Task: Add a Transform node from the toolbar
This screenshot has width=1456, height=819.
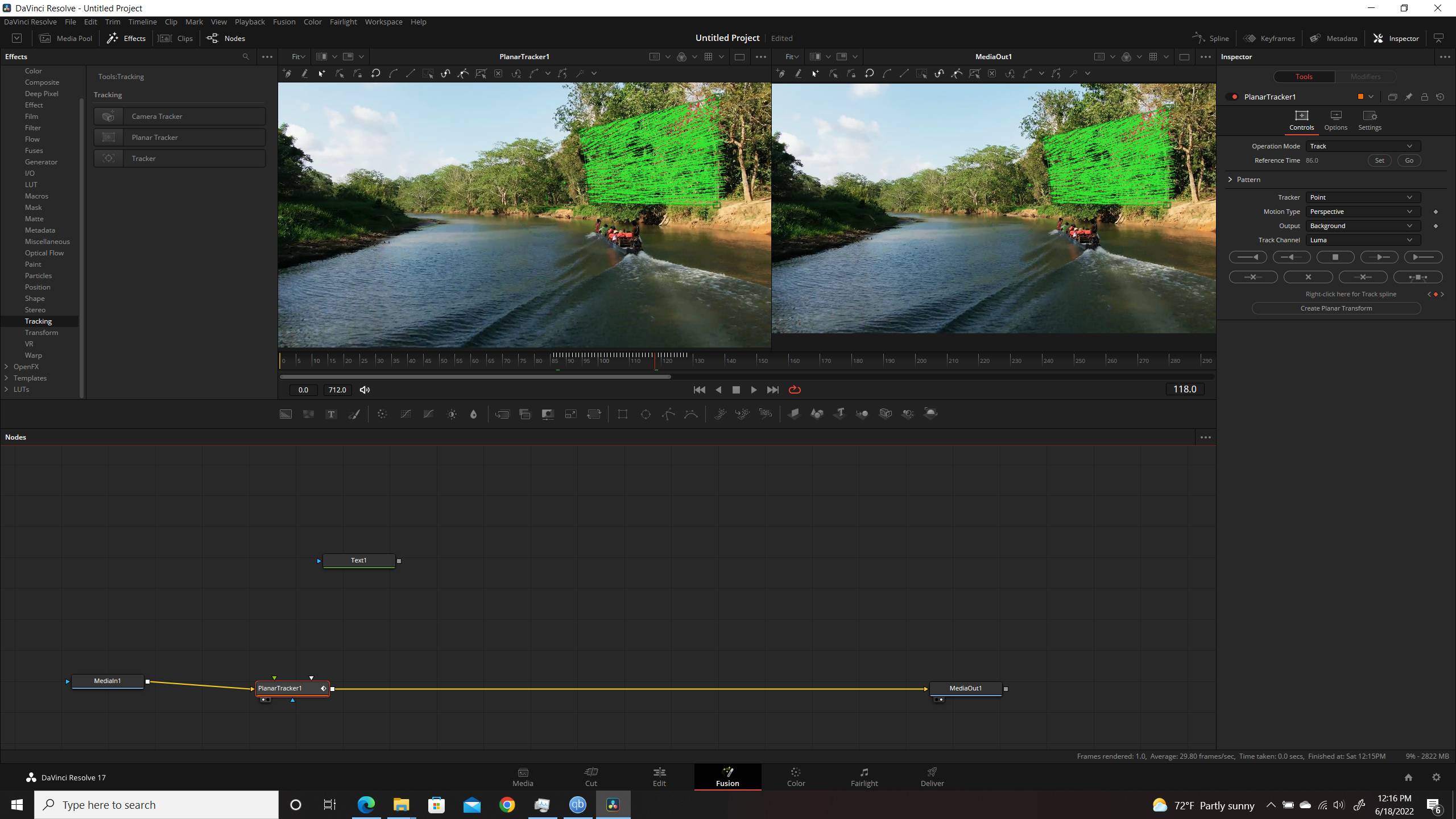Action: pyautogui.click(x=594, y=414)
